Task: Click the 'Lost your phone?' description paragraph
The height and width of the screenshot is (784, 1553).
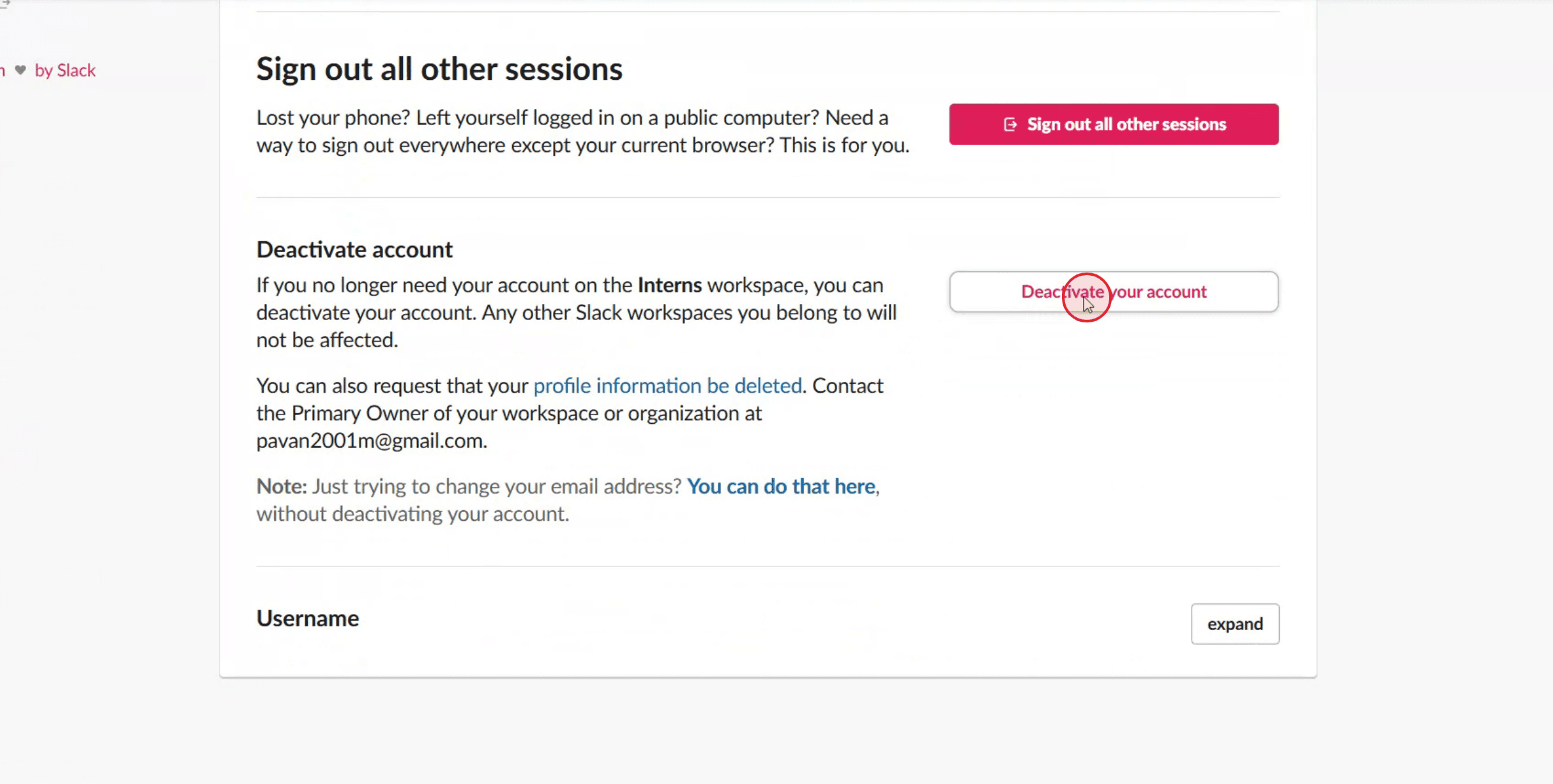Action: 583,131
